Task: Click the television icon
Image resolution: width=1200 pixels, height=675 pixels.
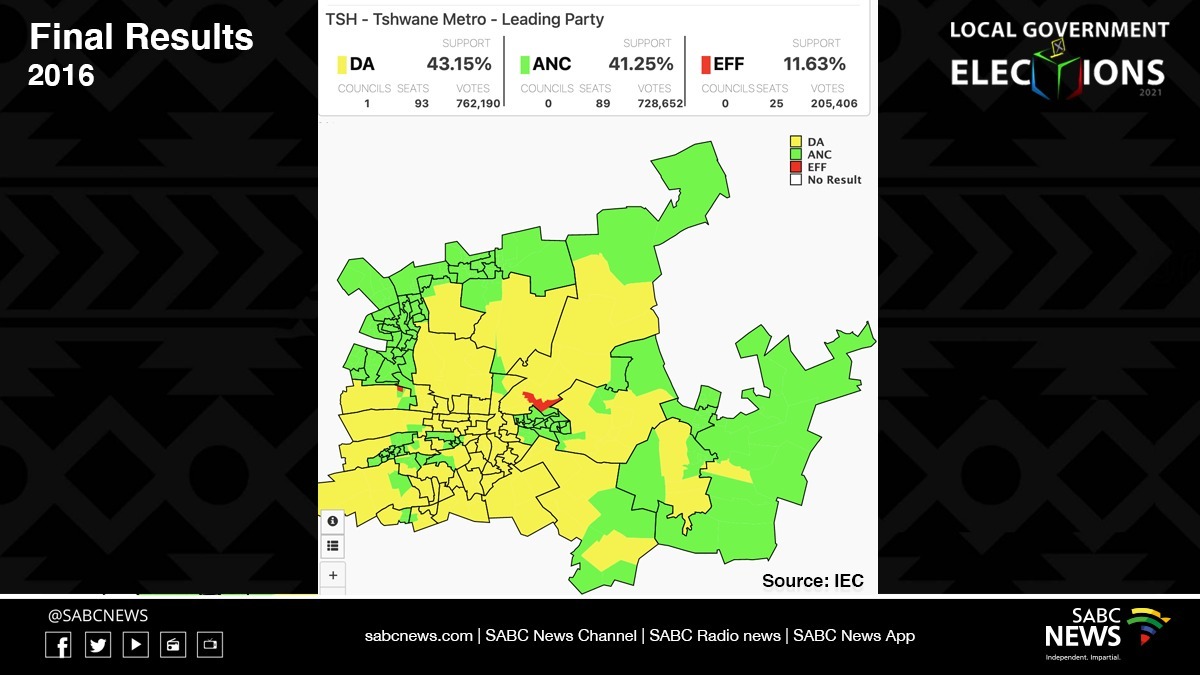Action: [210, 645]
